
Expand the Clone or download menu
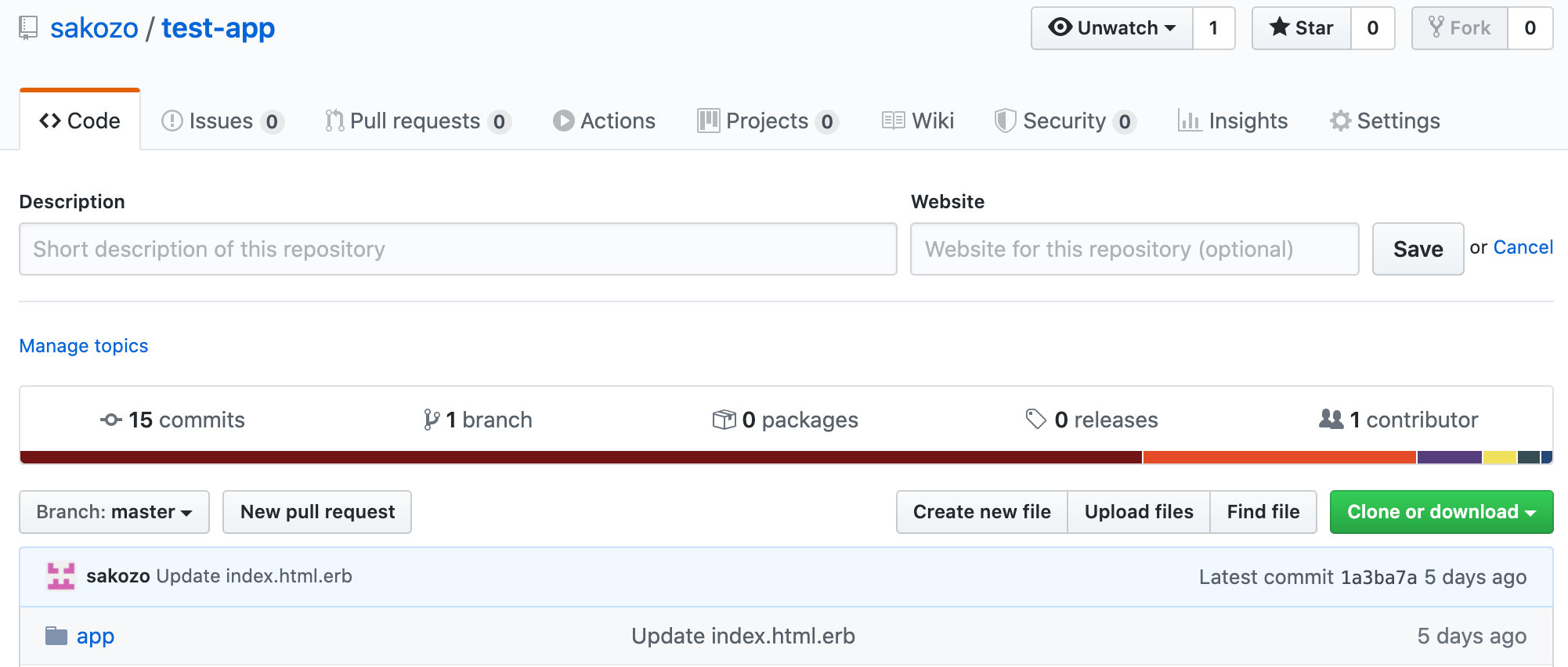click(x=1441, y=512)
